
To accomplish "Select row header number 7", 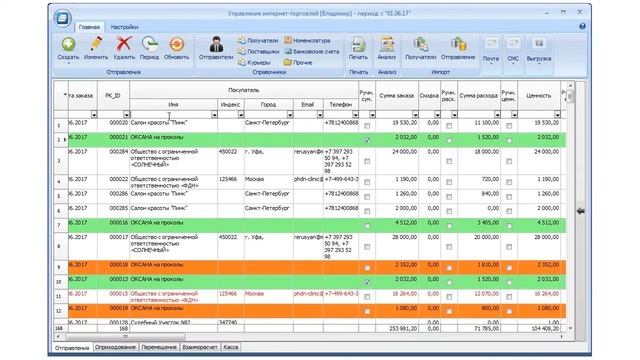I will [59, 225].
